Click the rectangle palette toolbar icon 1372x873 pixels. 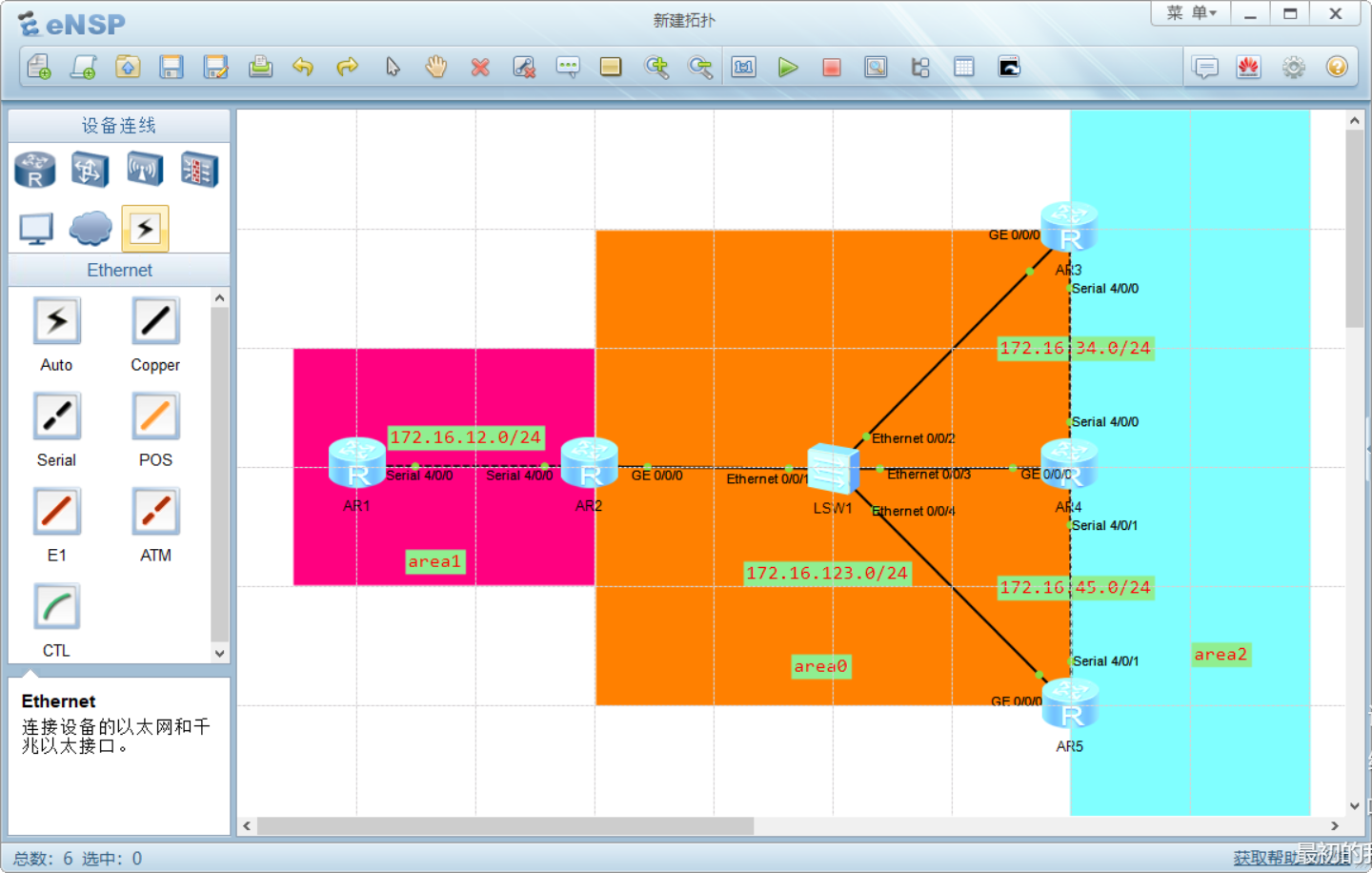point(611,67)
